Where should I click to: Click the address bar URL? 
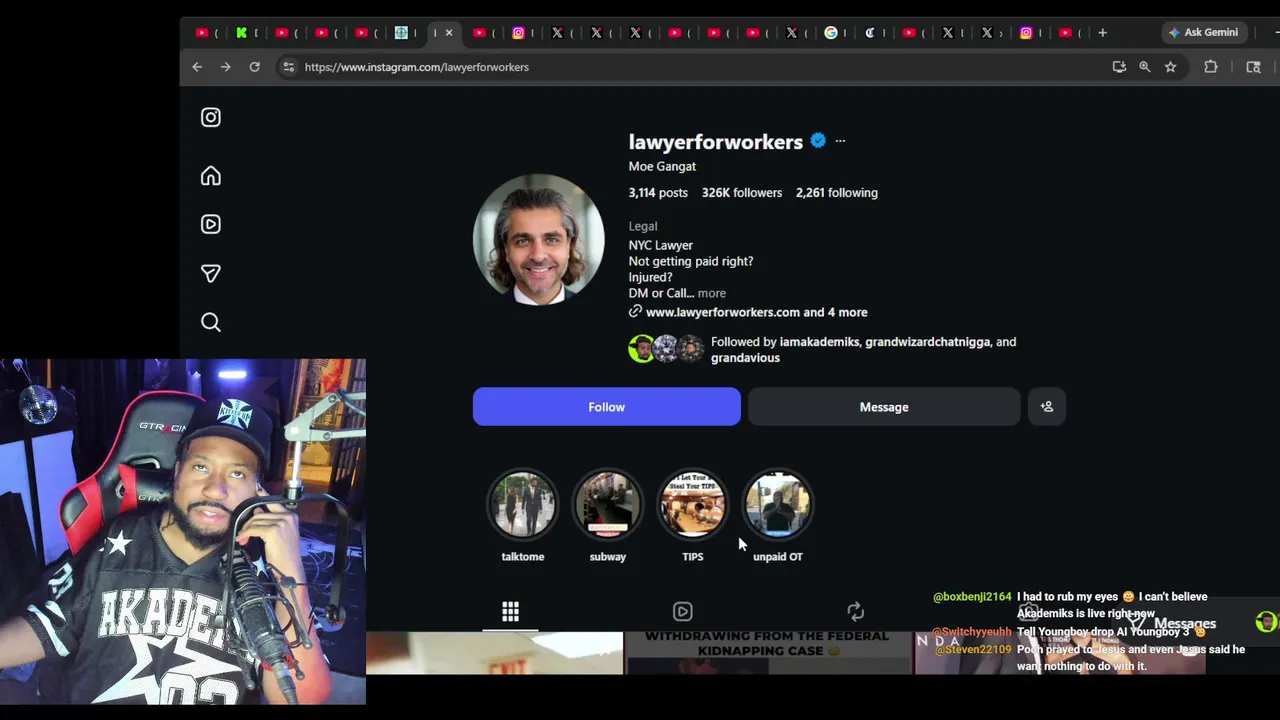tap(417, 67)
